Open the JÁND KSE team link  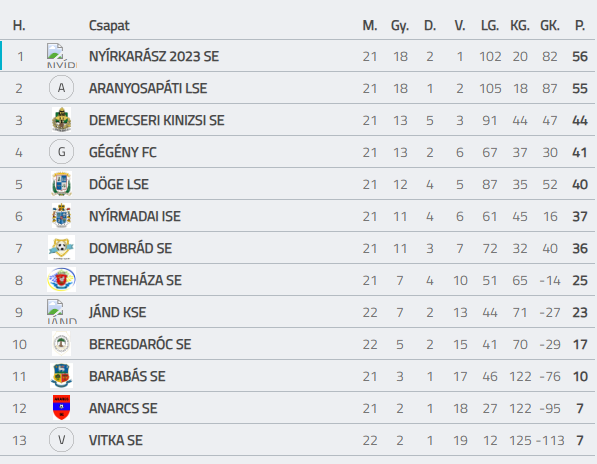pos(117,312)
